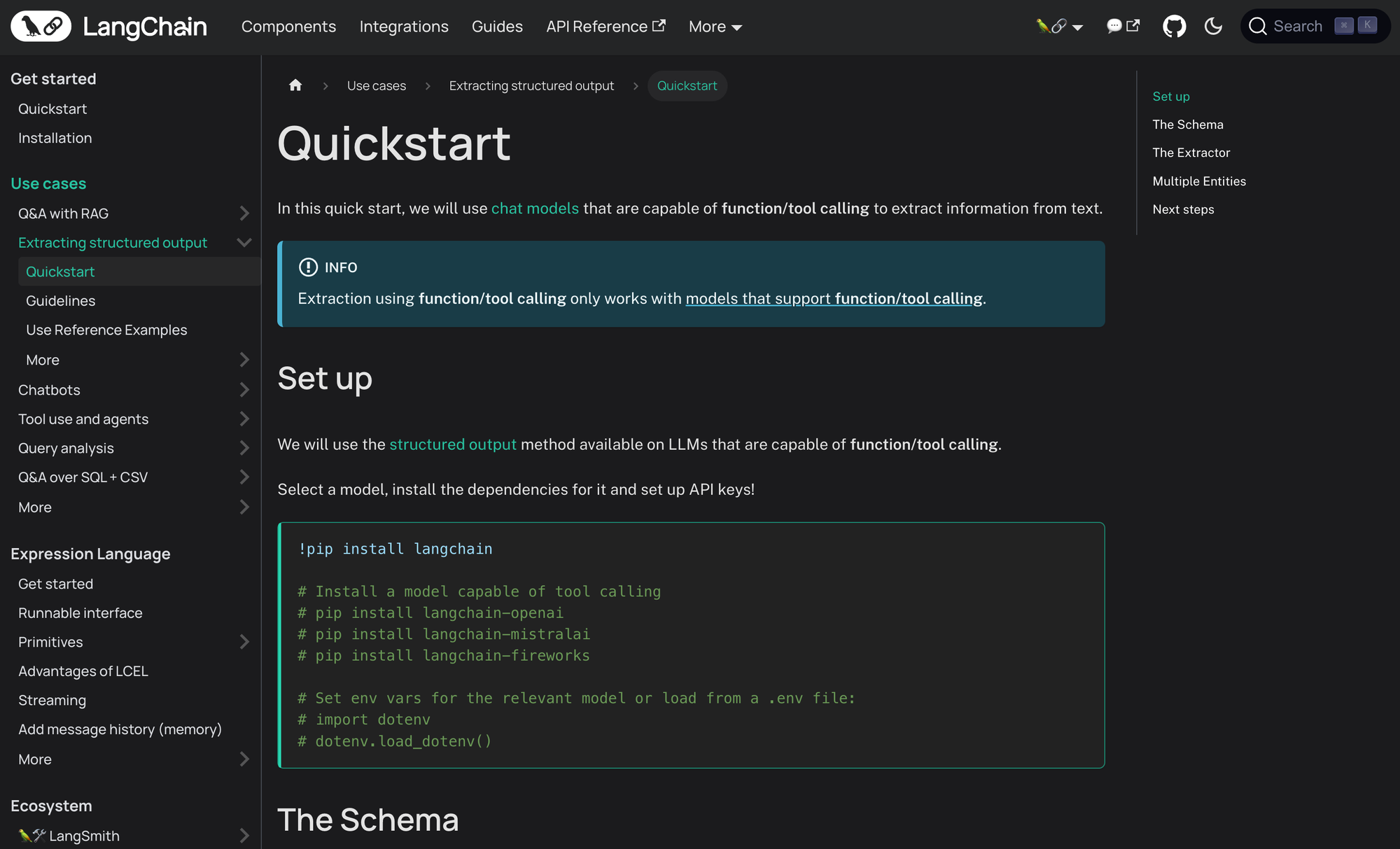Open the Integrations menu item
This screenshot has height=849, width=1400.
click(404, 27)
